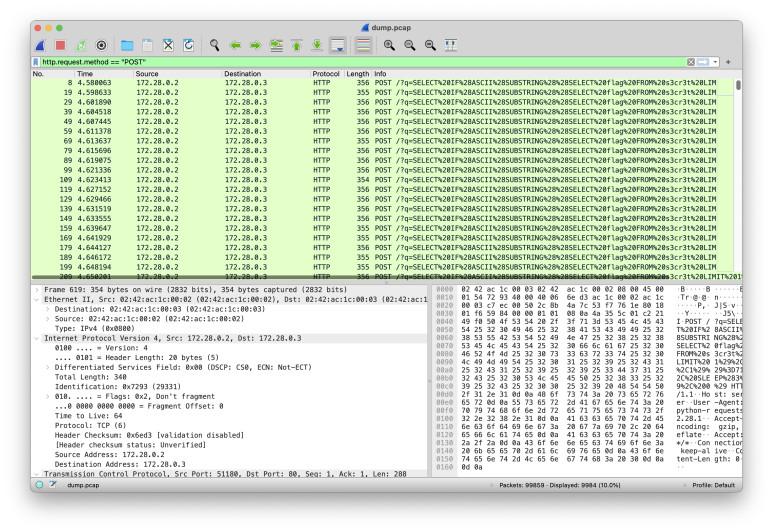Image resolution: width=773 pixels, height=532 pixels.
Task: Reload this capture file
Action: click(x=188, y=45)
